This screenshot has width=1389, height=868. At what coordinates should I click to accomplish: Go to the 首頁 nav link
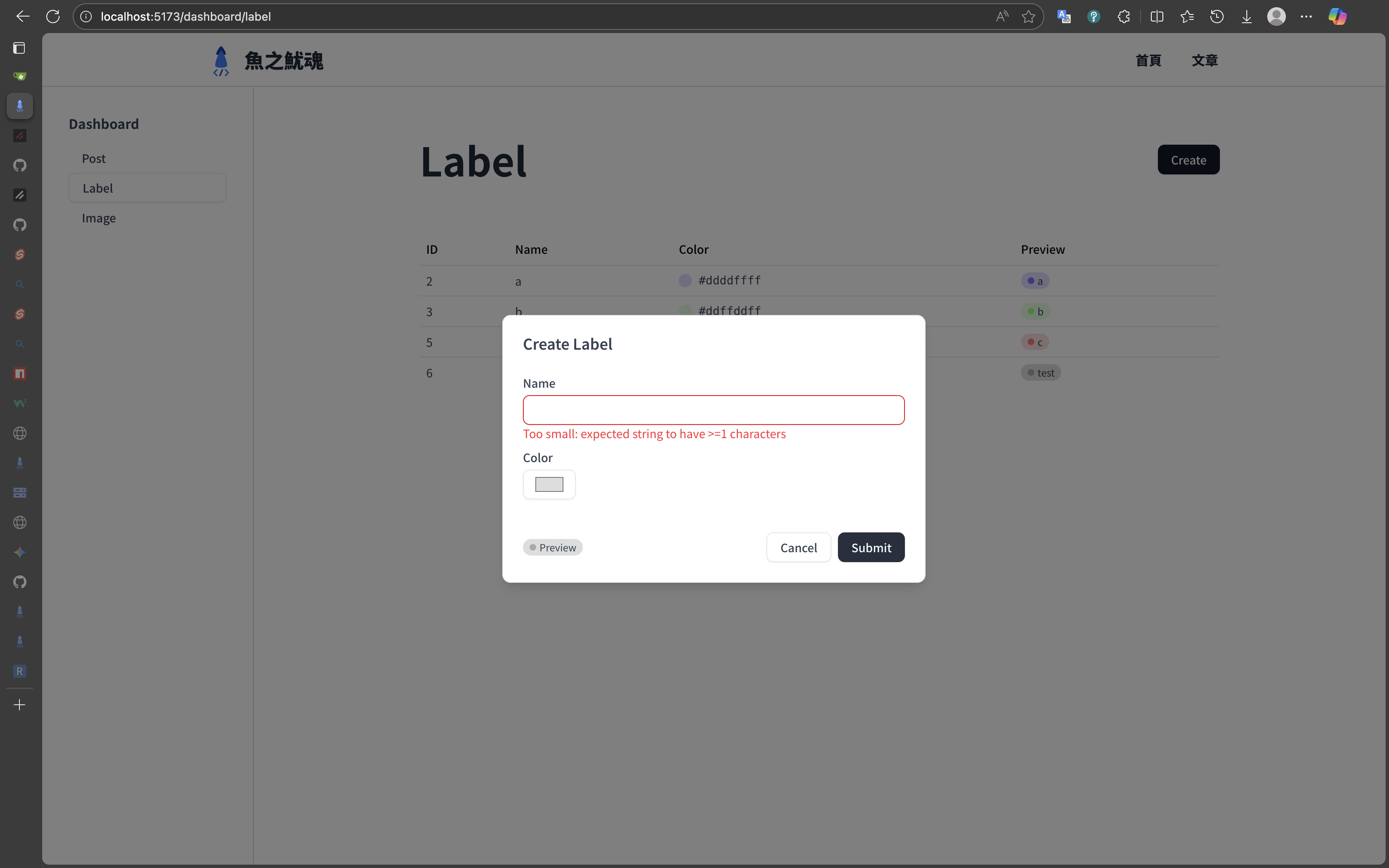coord(1148,60)
